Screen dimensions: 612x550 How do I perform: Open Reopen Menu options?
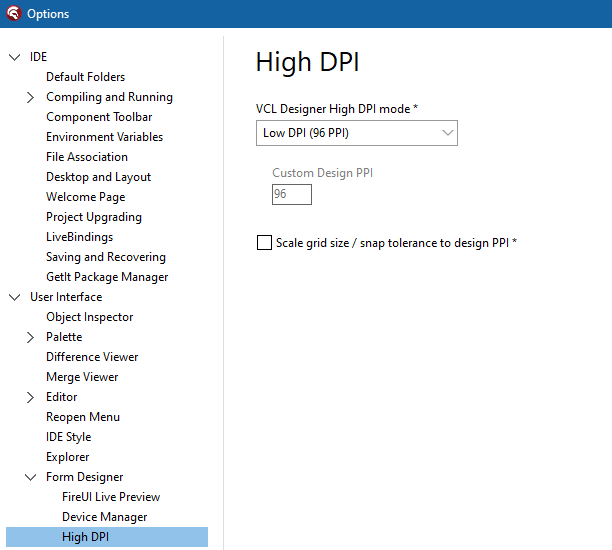[83, 417]
